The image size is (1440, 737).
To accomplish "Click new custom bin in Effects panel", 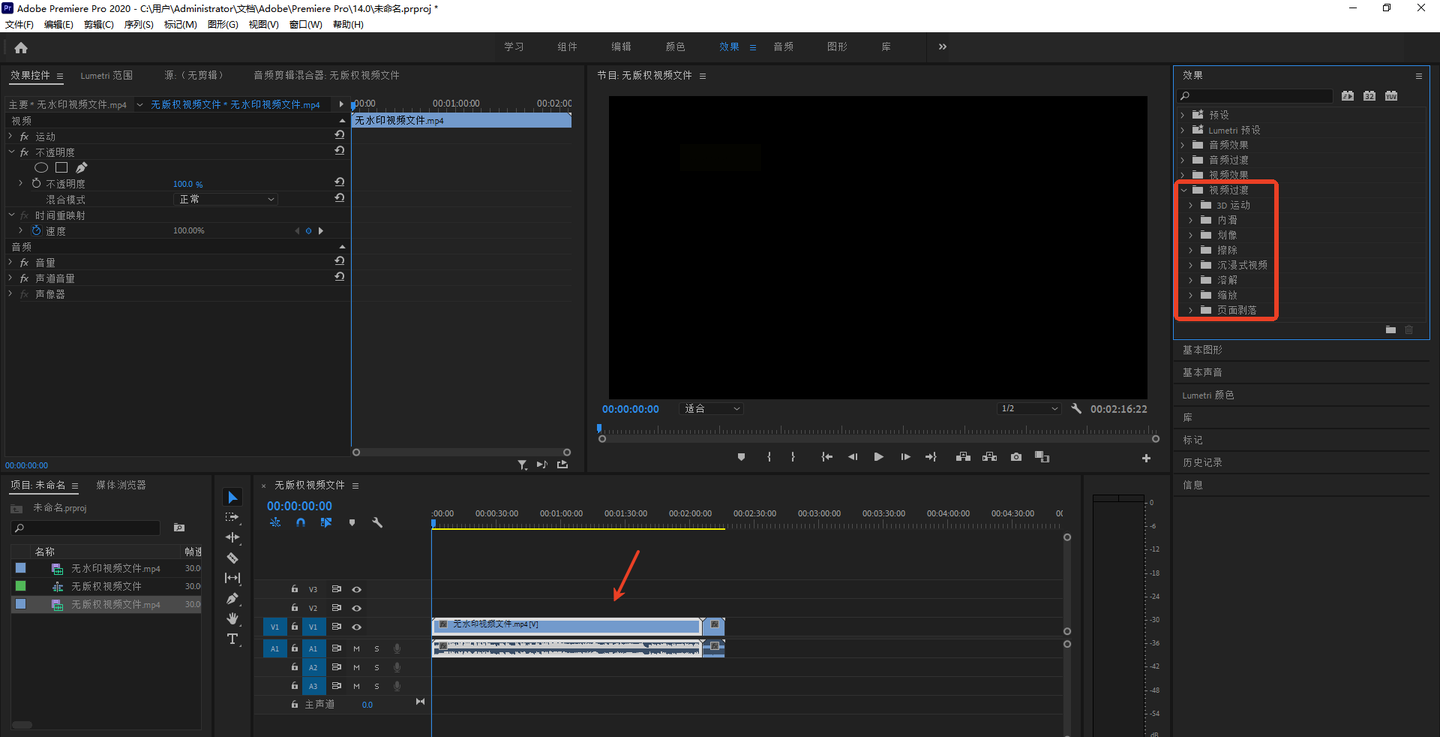I will [x=1390, y=329].
